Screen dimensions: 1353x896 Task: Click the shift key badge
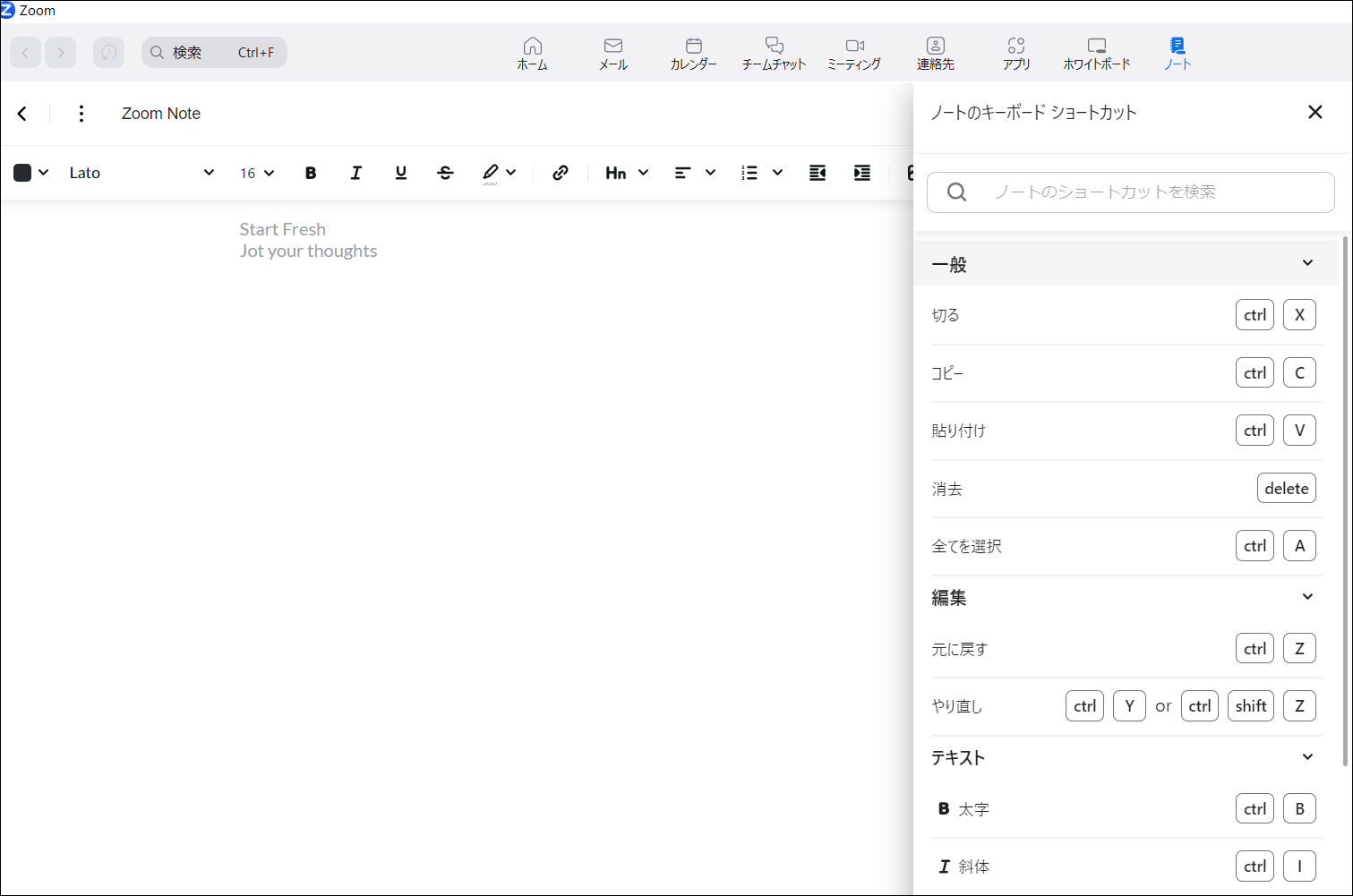(1251, 706)
